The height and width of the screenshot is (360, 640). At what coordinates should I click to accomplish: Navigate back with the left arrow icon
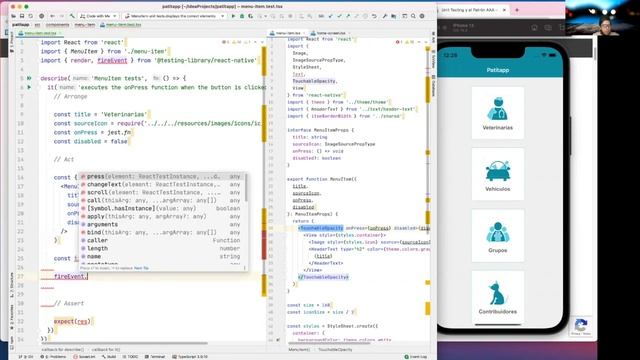coord(52,16)
